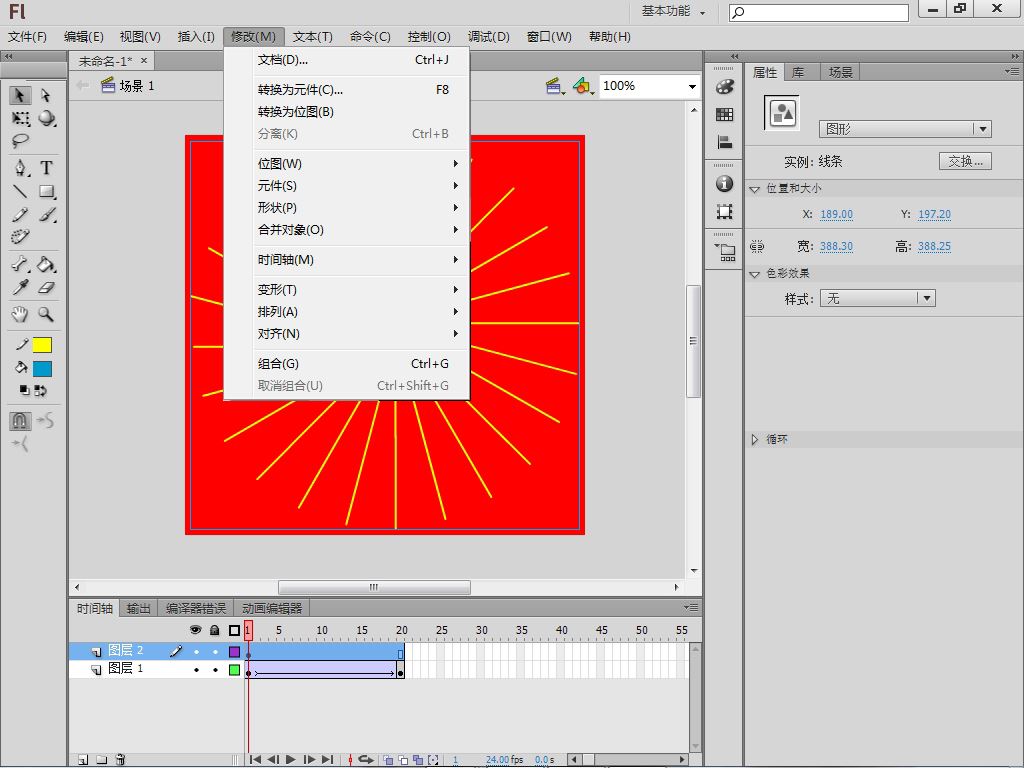Select the Pen tool
Screen dimensions: 1024x768
[20, 168]
